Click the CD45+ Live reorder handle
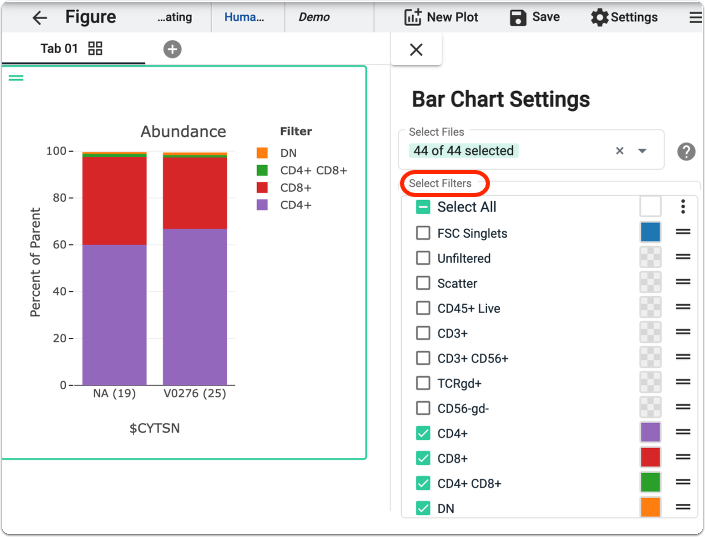The image size is (705, 537). tap(683, 307)
